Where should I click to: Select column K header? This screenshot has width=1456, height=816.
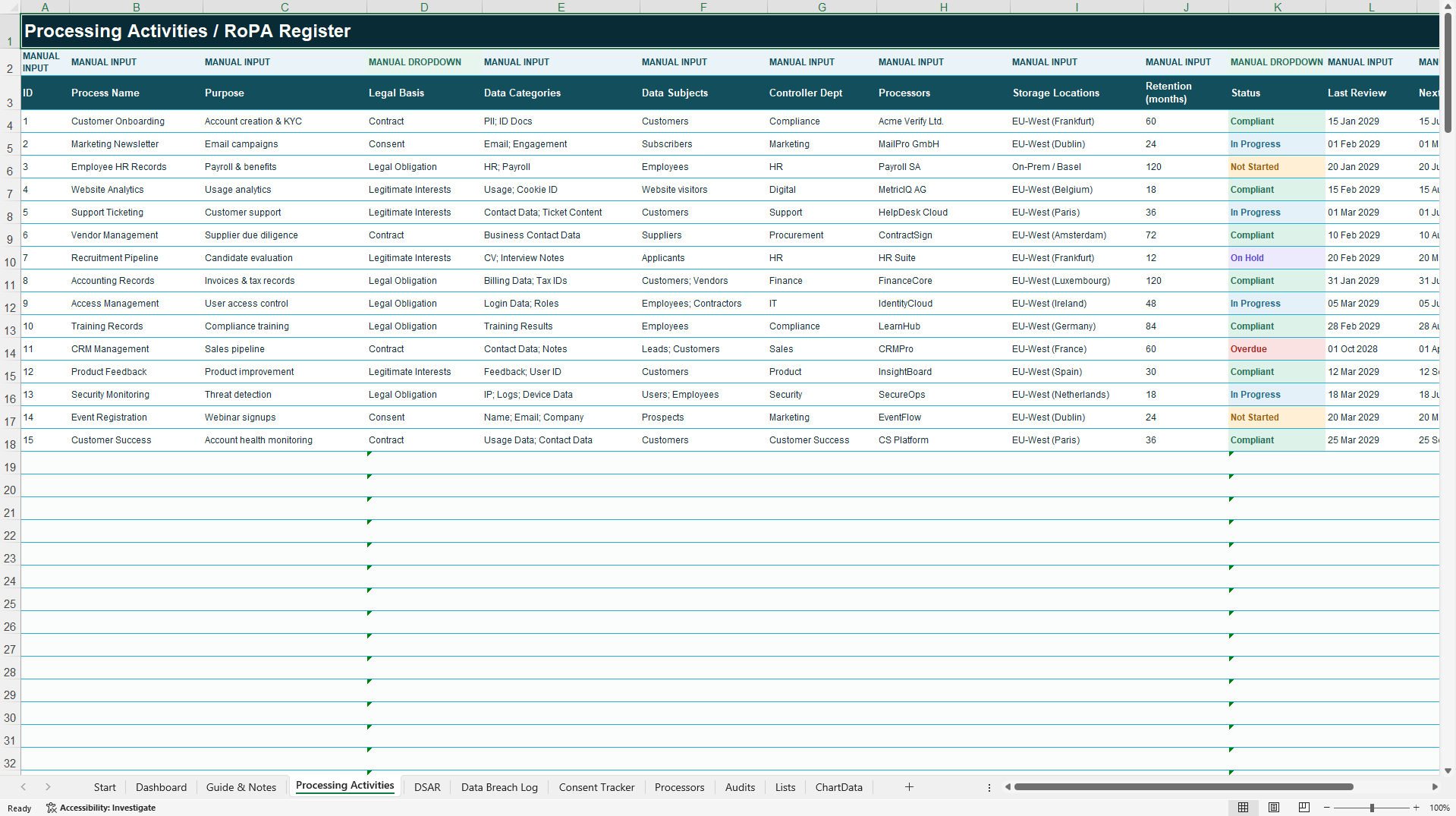coord(1277,7)
